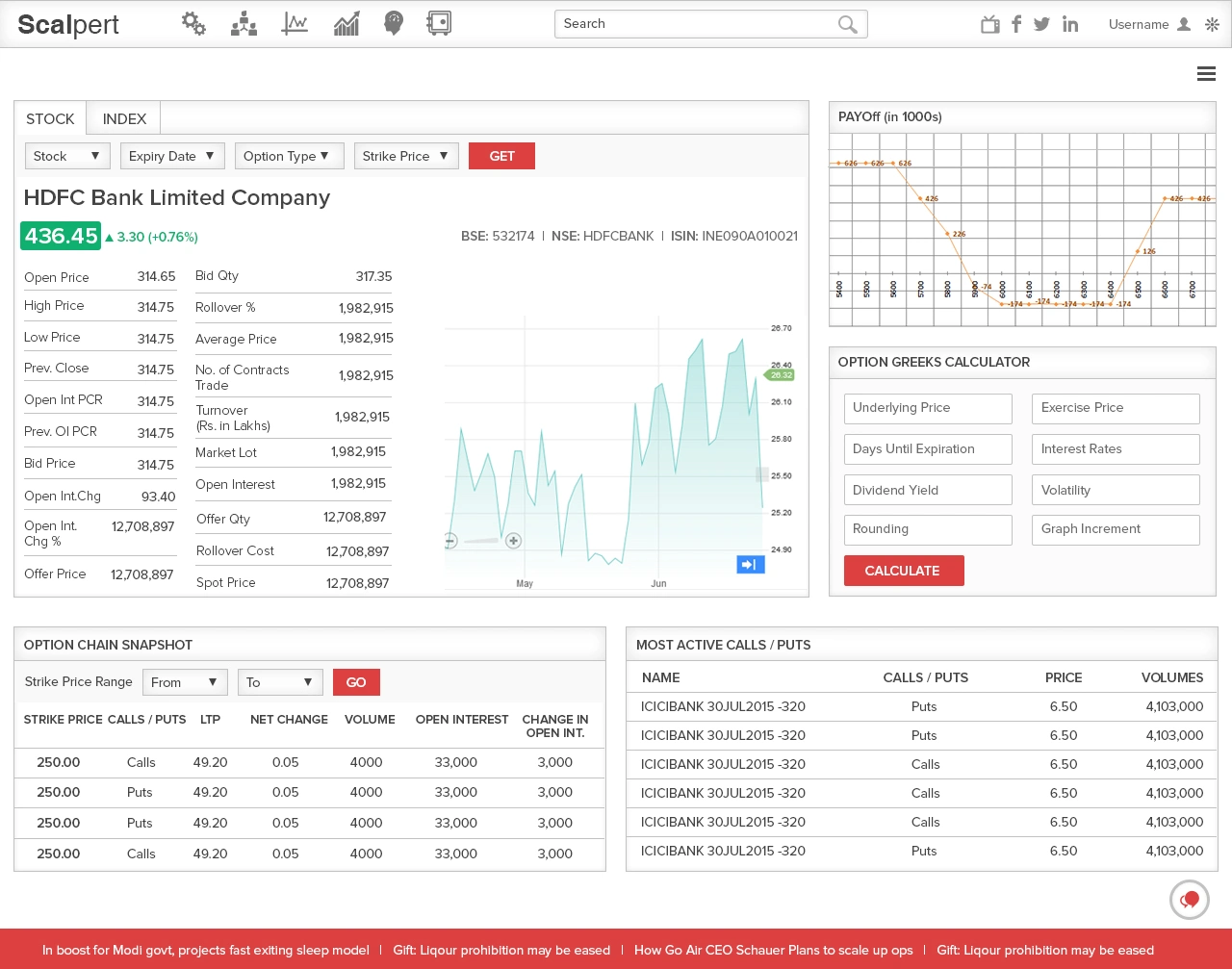
Task: Open the TV icon in header
Action: pos(989,24)
